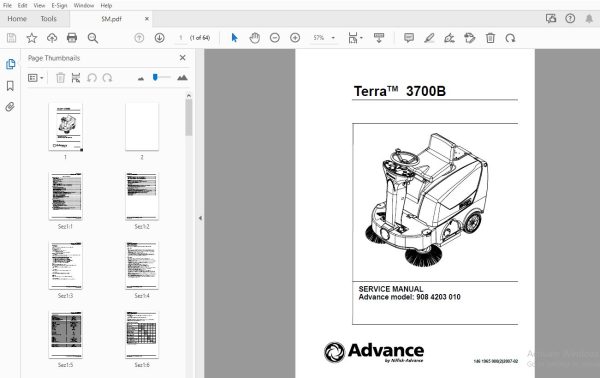Click the SERVICE MANUAL heading text
Viewport: 600px width, 378px height.
click(x=391, y=289)
